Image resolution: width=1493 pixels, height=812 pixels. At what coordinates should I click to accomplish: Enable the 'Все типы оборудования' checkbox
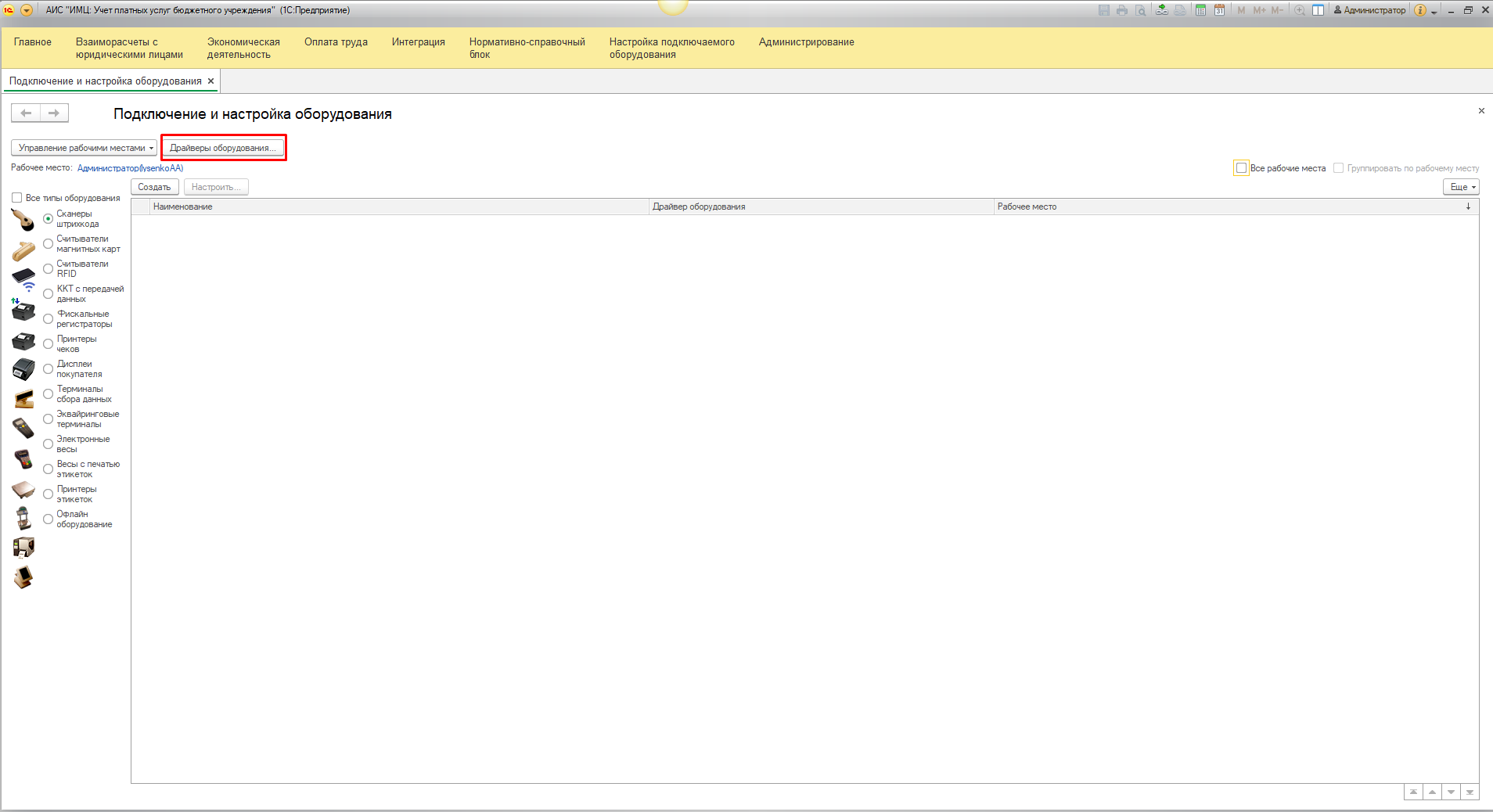(16, 198)
